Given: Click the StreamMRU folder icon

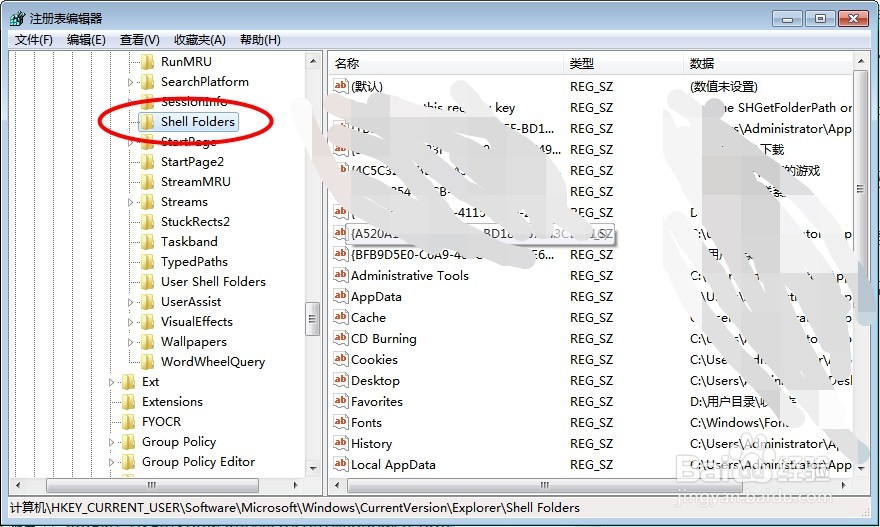Looking at the screenshot, I should [x=147, y=182].
